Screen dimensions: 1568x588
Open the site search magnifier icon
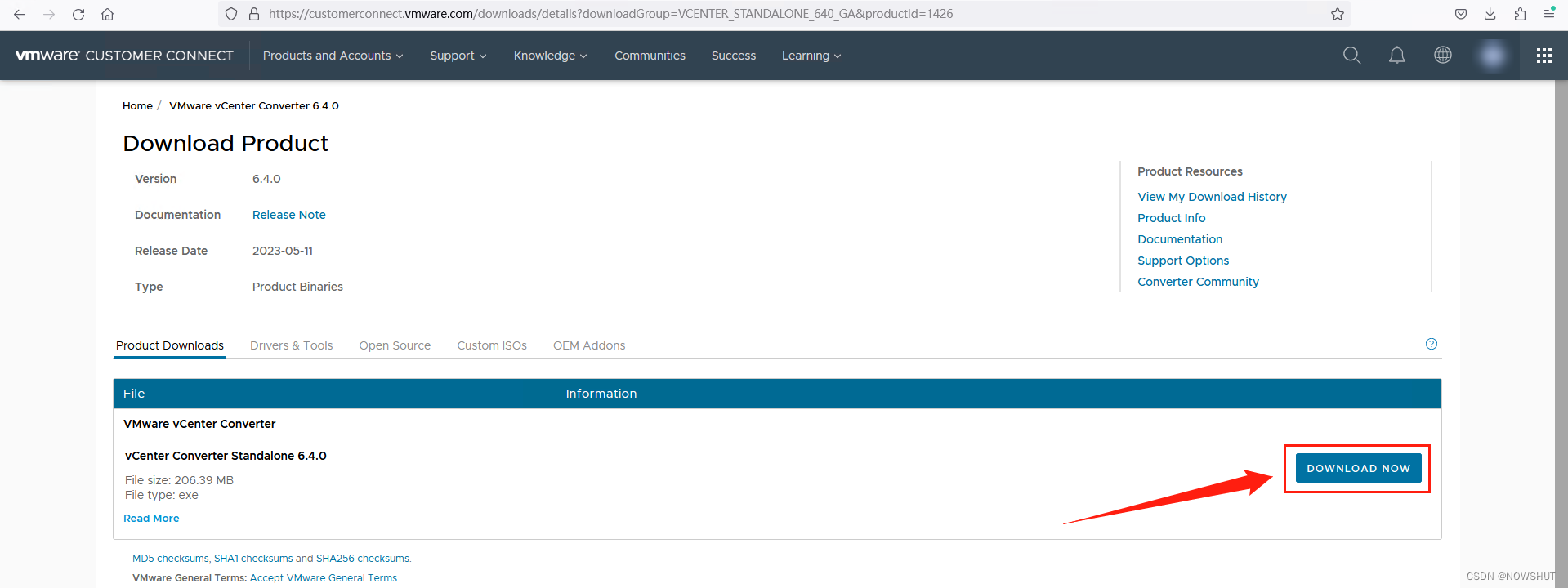1352,55
